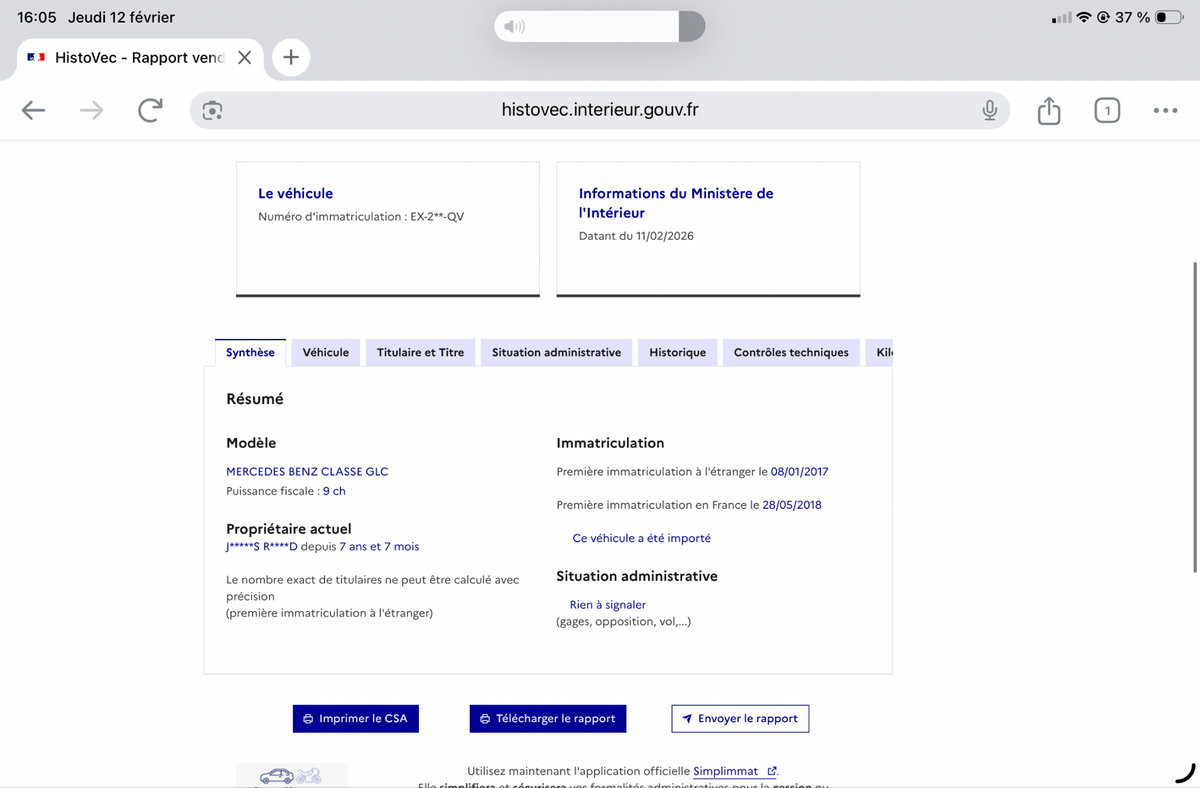Viewport: 1200px width, 788px height.
Task: Show open tabs counter
Action: point(1106,110)
